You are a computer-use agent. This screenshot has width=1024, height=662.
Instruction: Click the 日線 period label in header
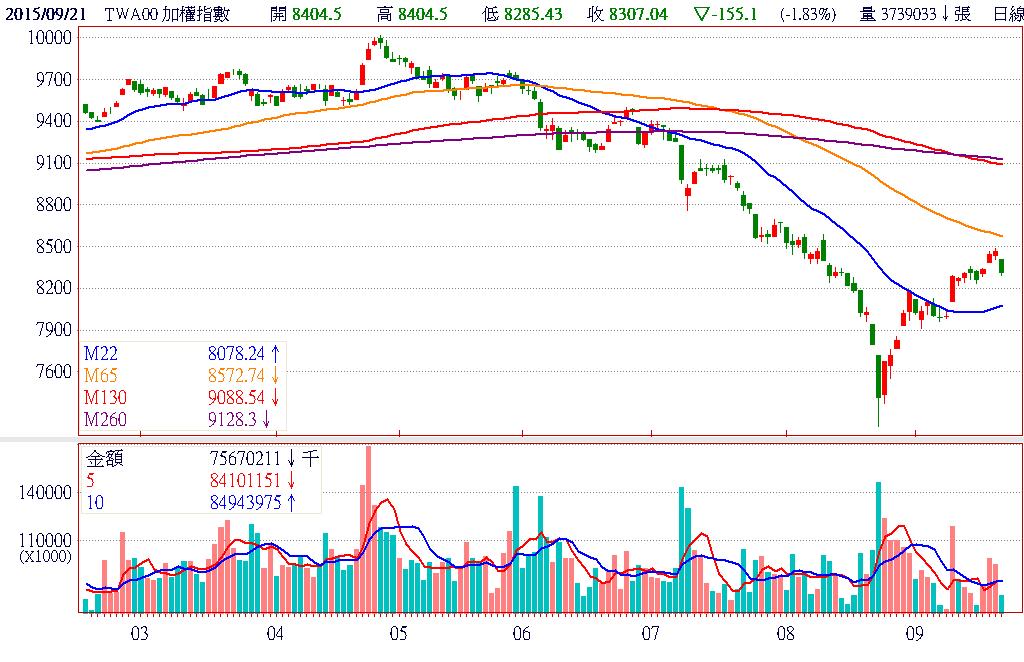pos(1007,15)
